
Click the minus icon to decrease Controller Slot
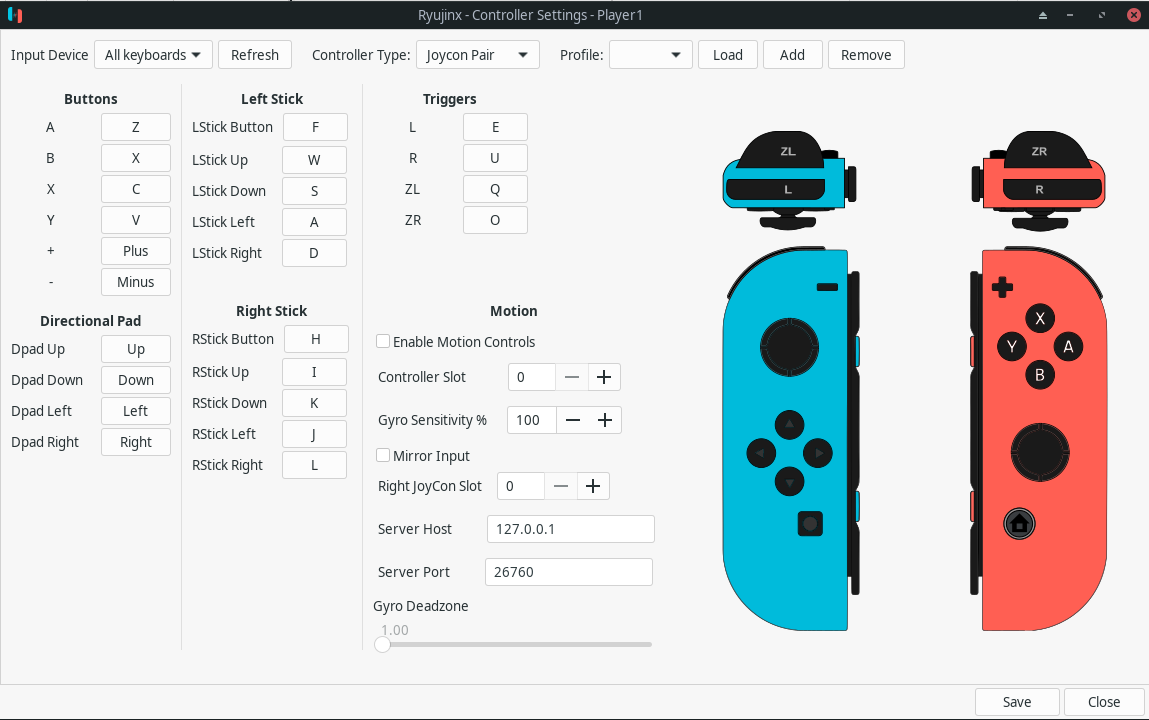pos(572,377)
